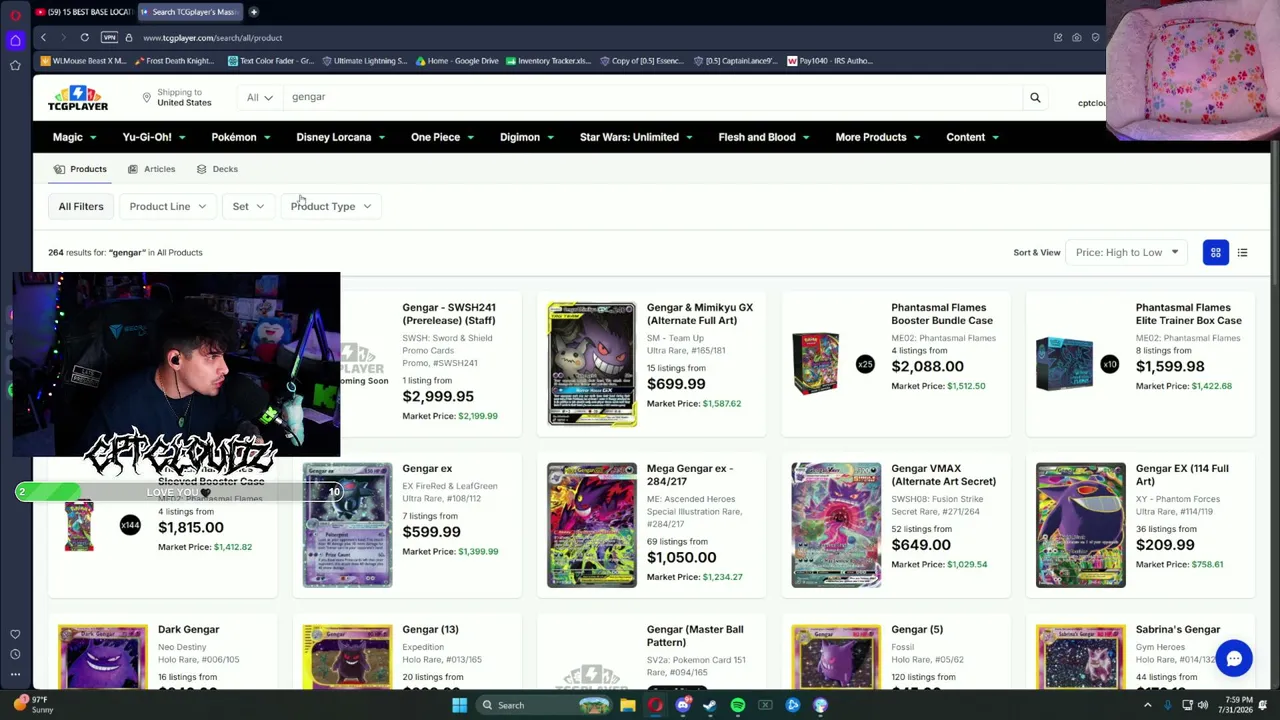
Task: Open the More Products menu
Action: [878, 137]
